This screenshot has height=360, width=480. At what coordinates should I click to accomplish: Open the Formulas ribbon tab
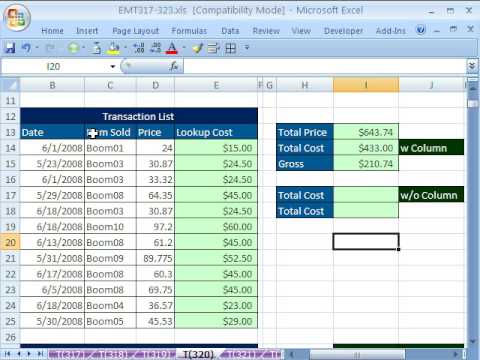point(189,31)
